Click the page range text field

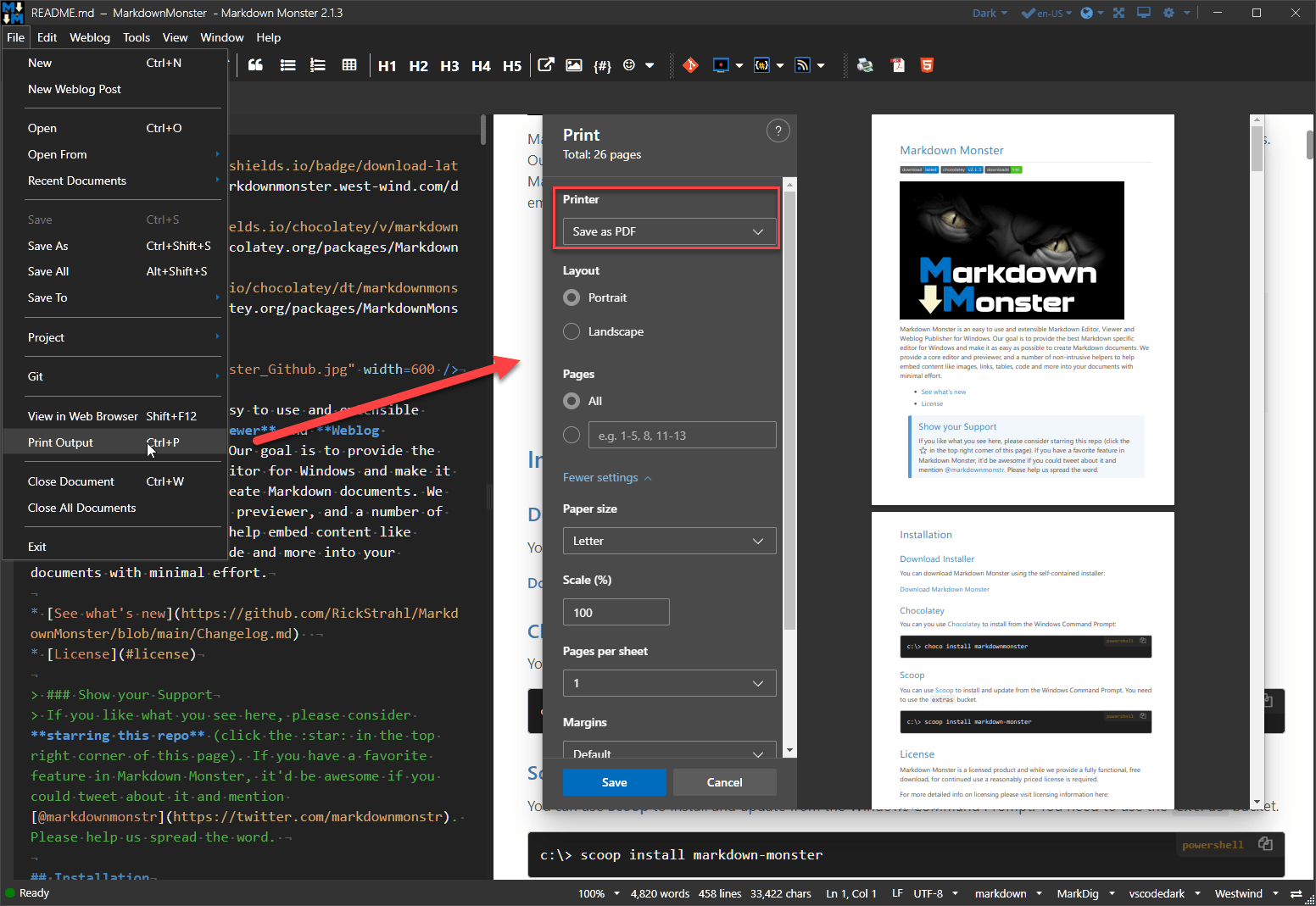(x=683, y=435)
